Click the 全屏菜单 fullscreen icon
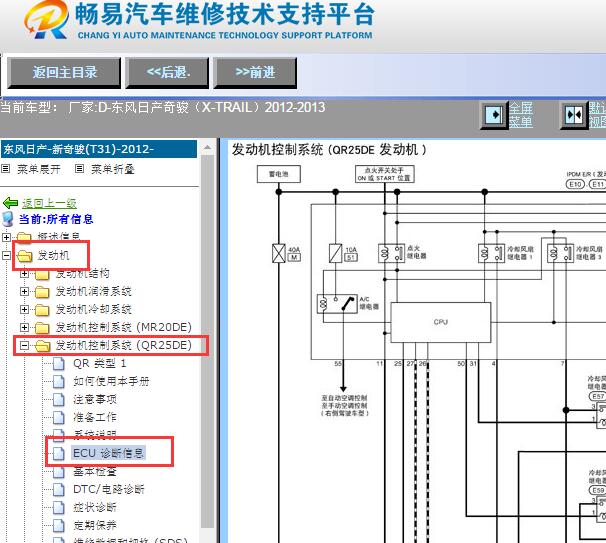Image resolution: width=606 pixels, height=543 pixels. coord(494,115)
